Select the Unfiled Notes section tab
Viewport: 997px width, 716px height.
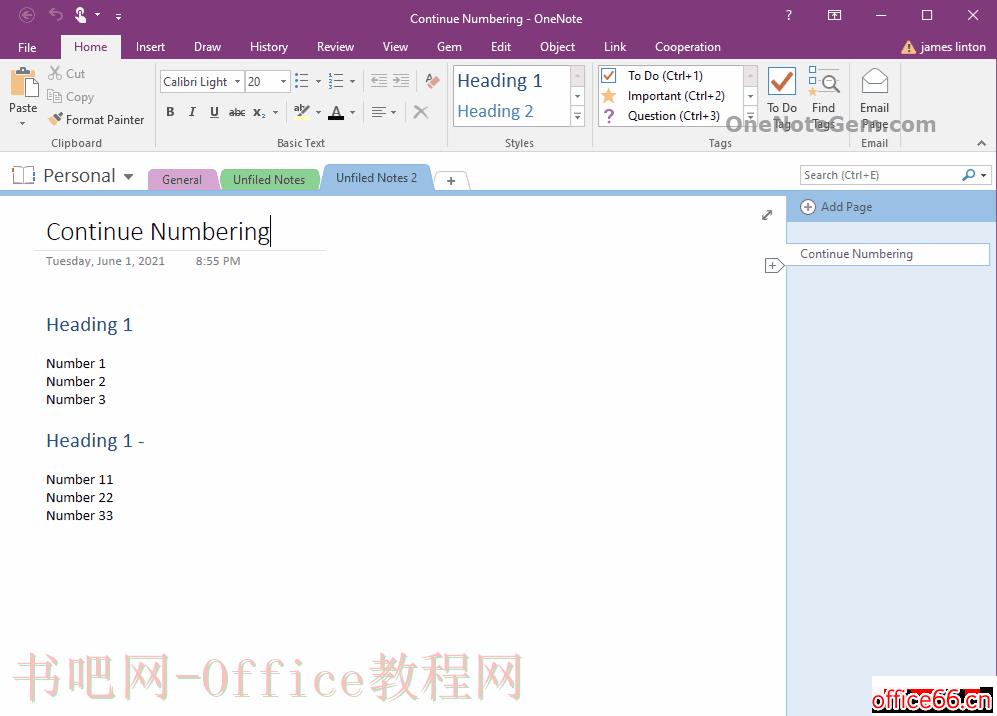[269, 179]
